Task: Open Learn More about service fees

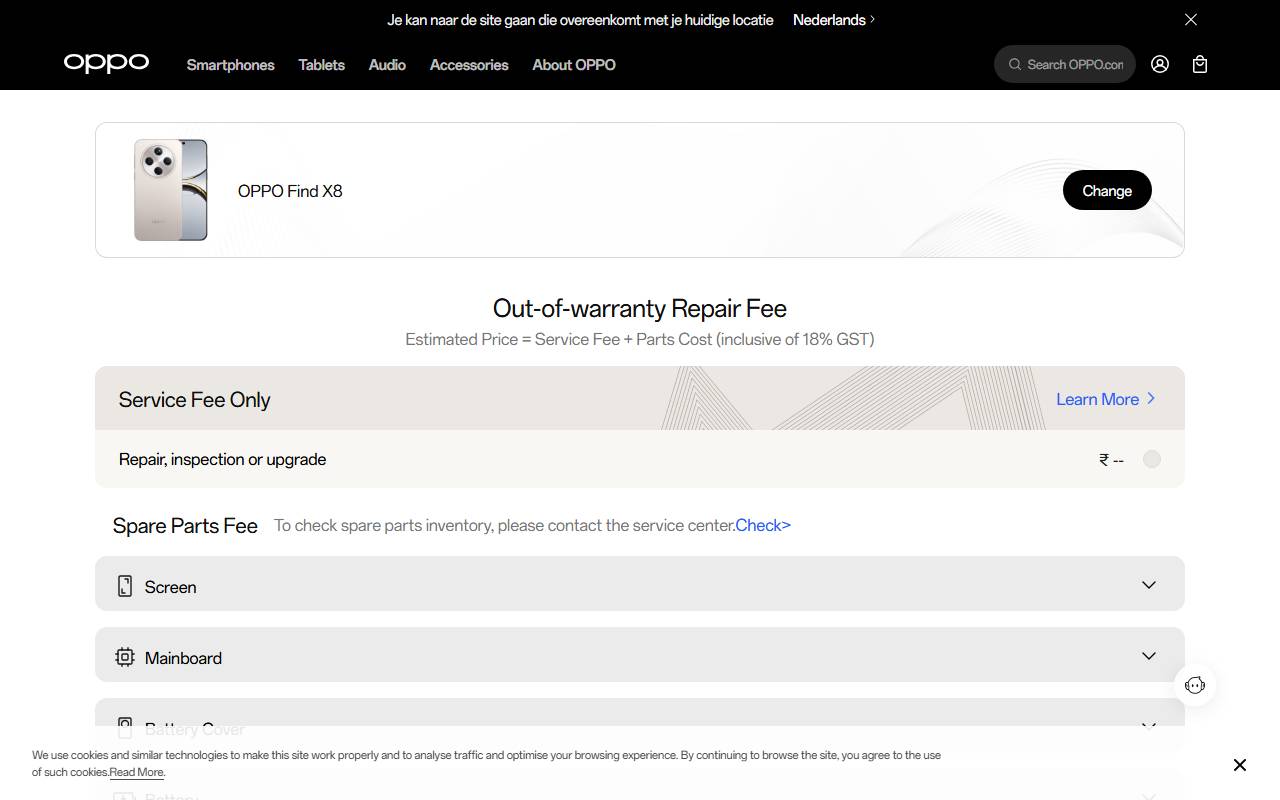Action: [1098, 398]
